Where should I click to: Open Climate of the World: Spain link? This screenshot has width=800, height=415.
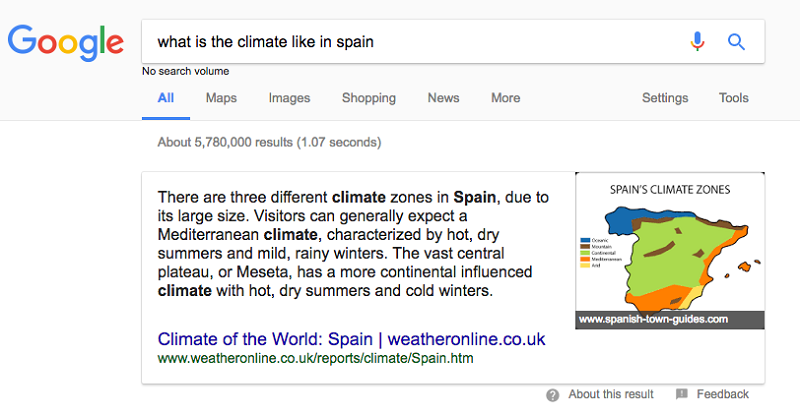[351, 339]
